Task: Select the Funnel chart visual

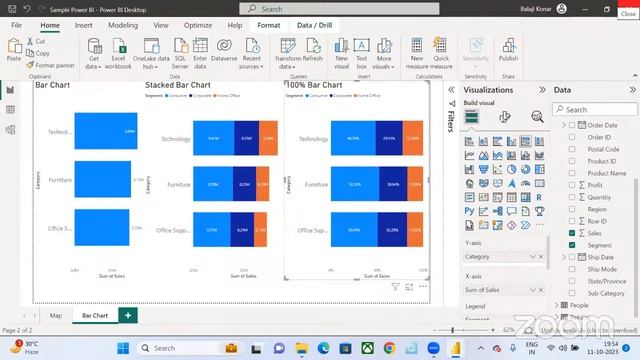Action: tap(484, 169)
